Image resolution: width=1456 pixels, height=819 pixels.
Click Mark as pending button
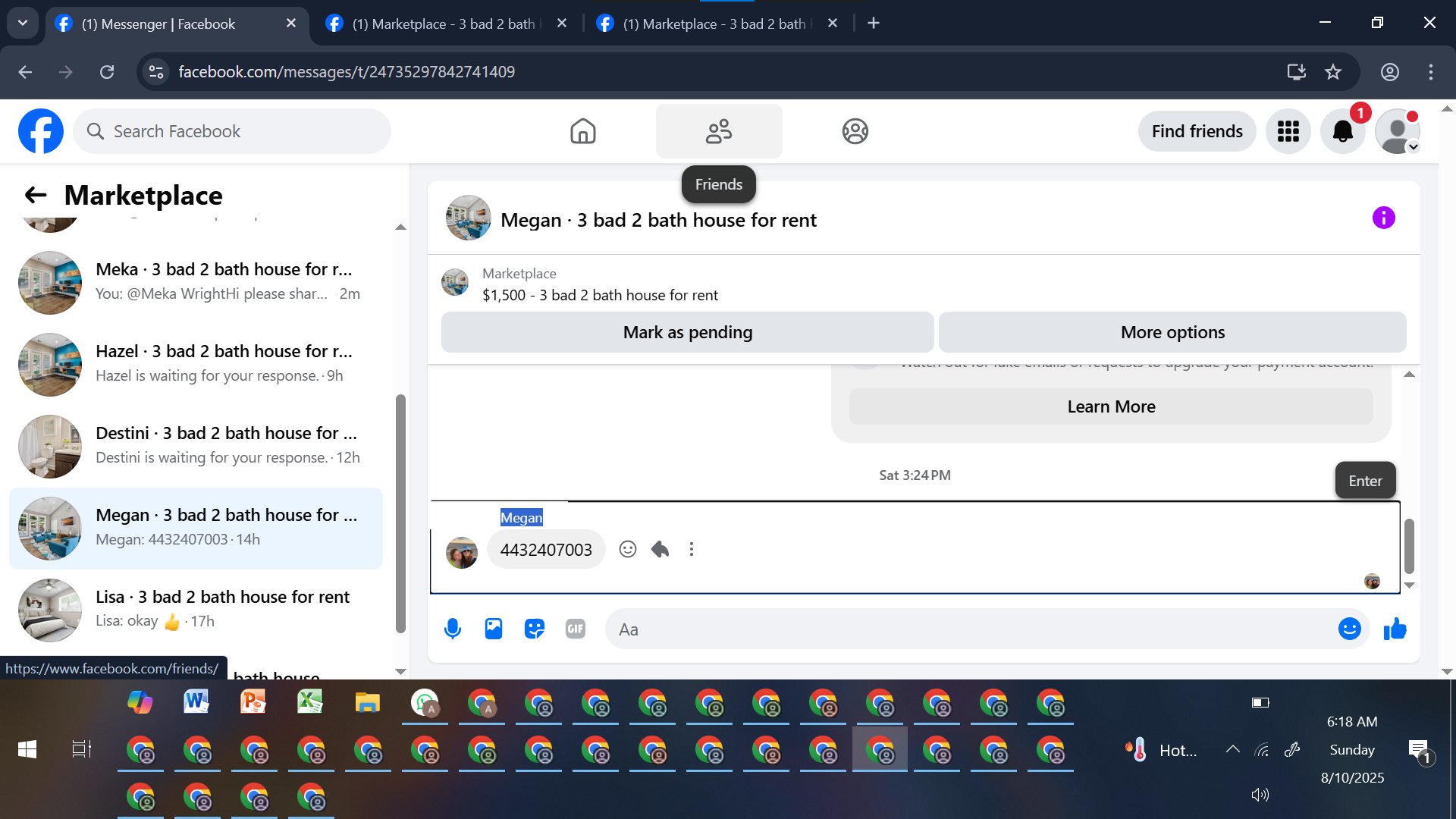point(687,332)
